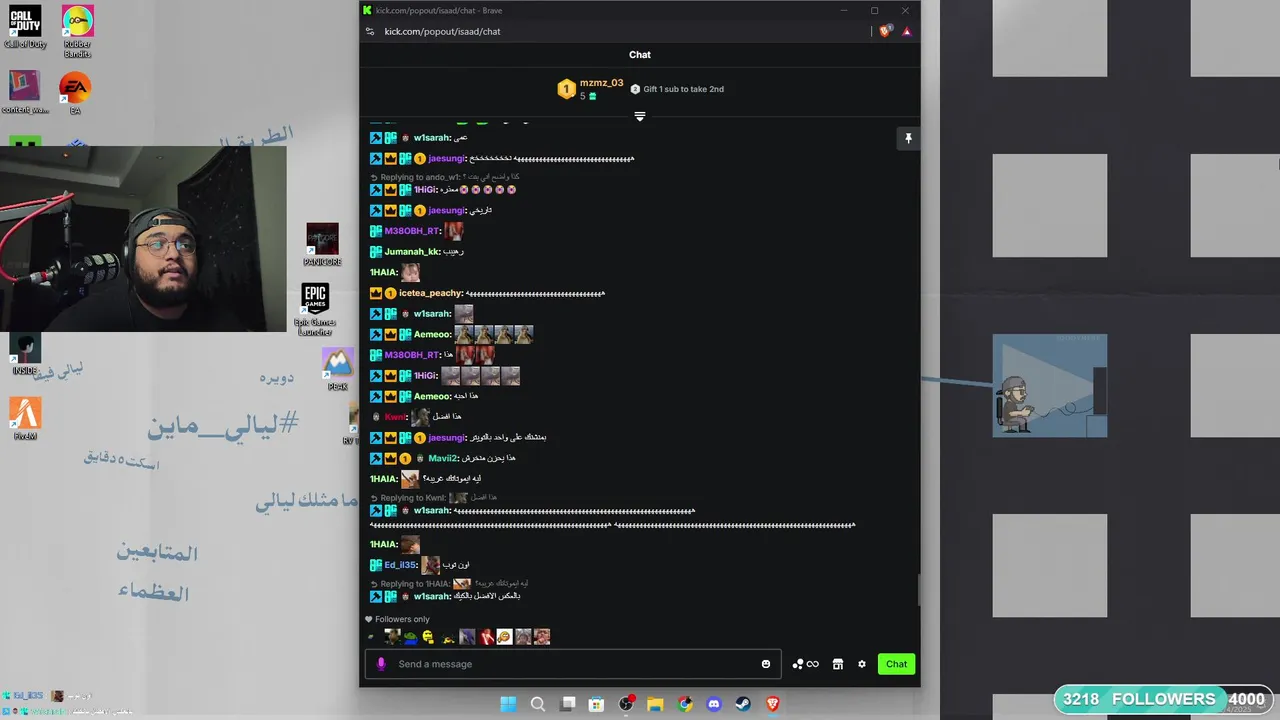Open Steam from taskbar
1280x720 pixels.
(743, 704)
